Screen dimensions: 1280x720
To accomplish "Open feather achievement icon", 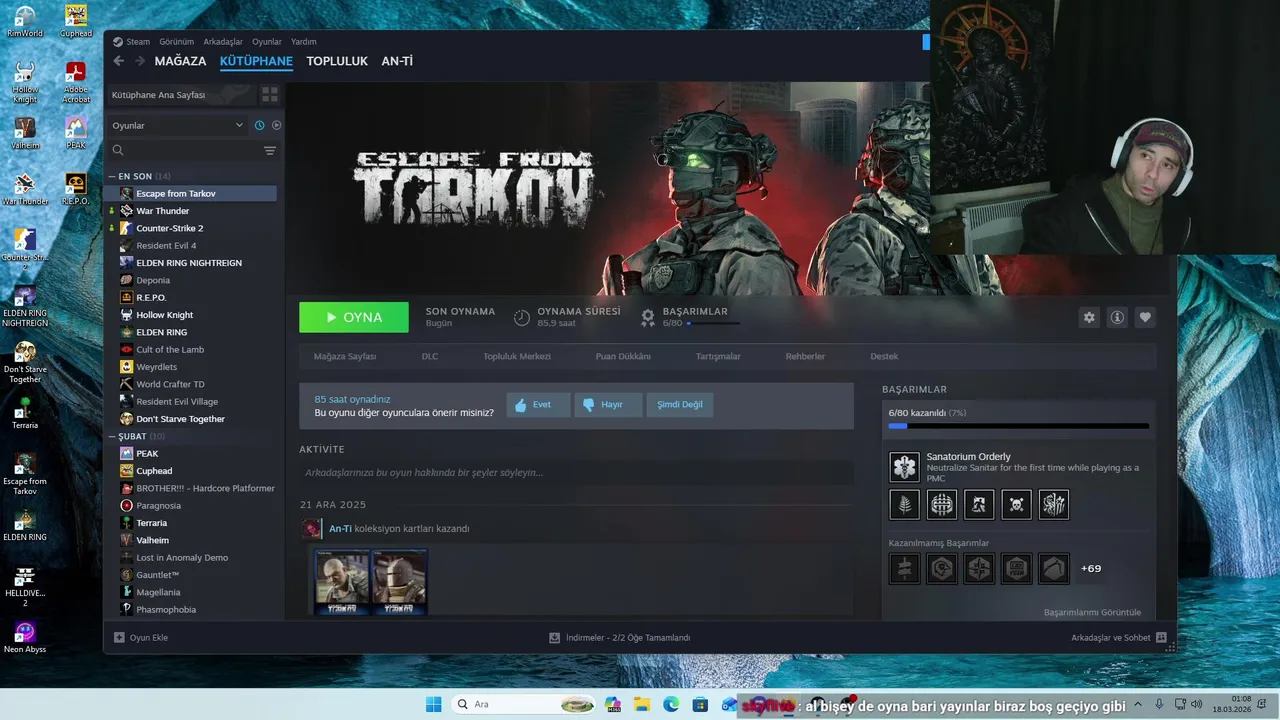I will click(x=904, y=504).
